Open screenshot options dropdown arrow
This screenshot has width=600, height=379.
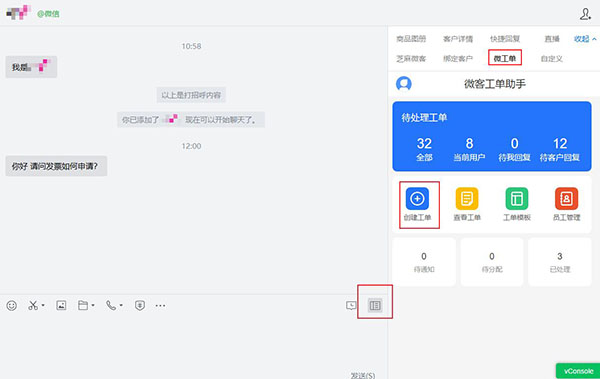point(43,305)
